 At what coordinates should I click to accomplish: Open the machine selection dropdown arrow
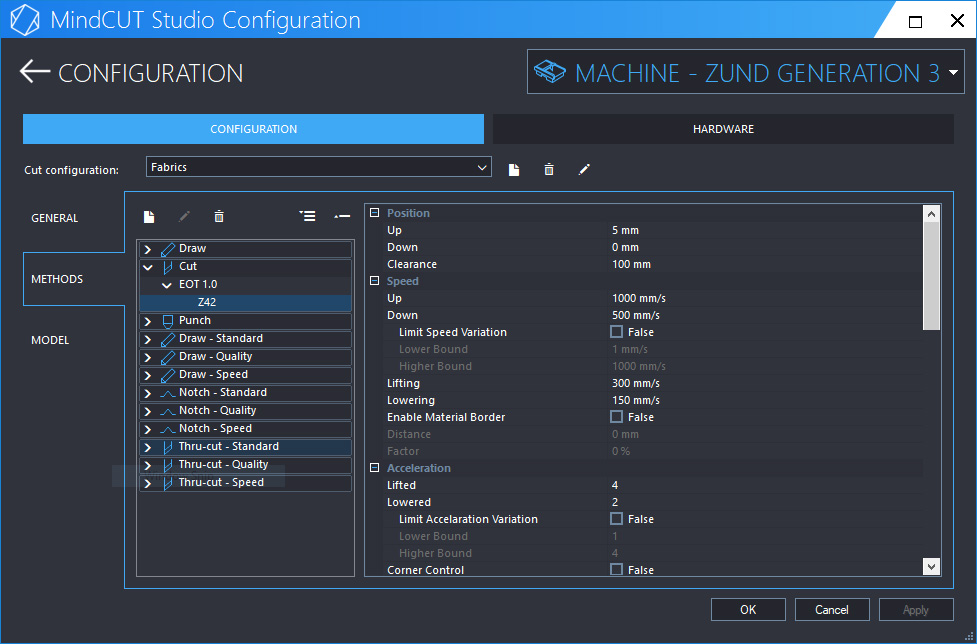point(953,72)
